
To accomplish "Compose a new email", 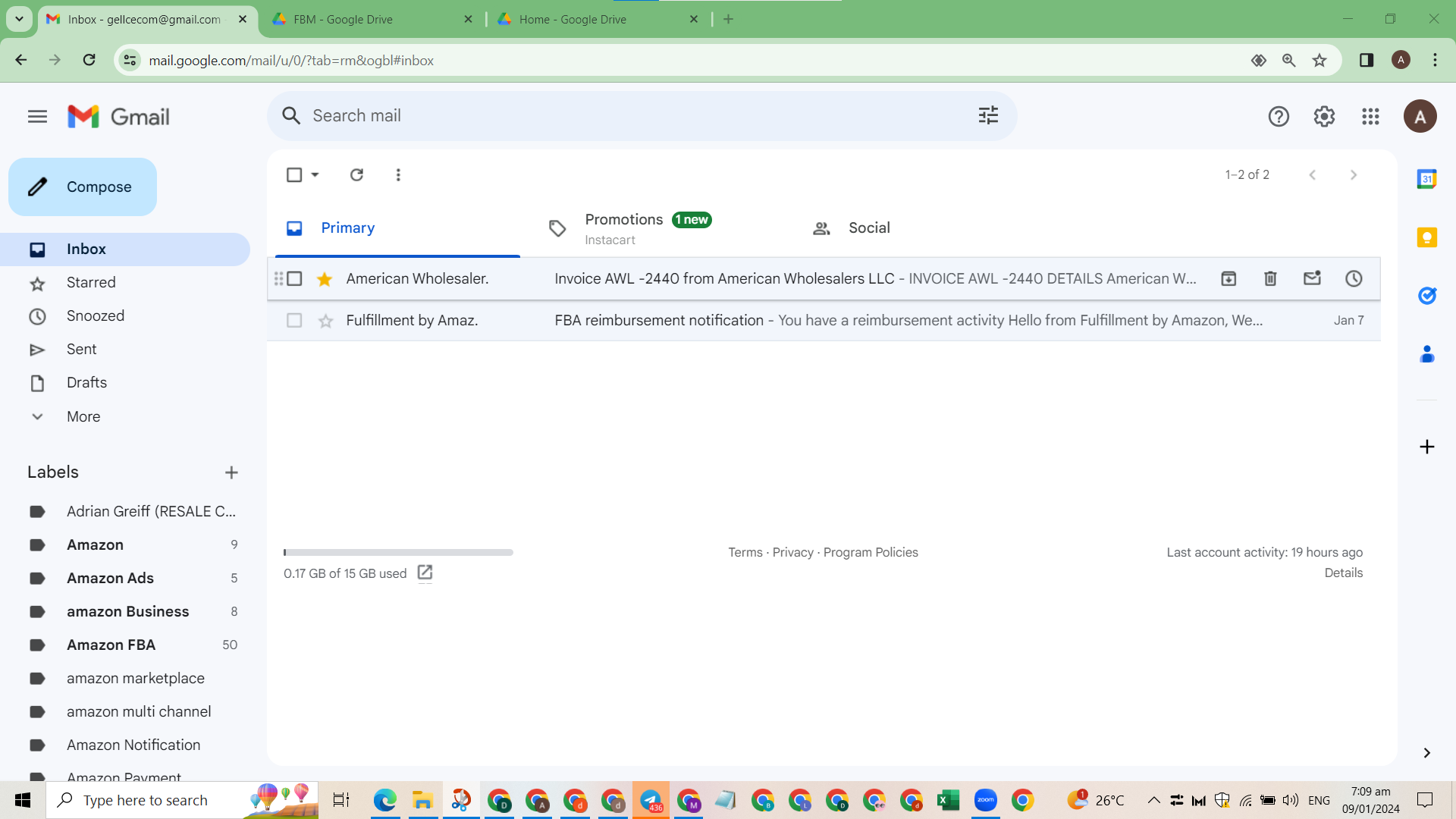I will pos(83,187).
